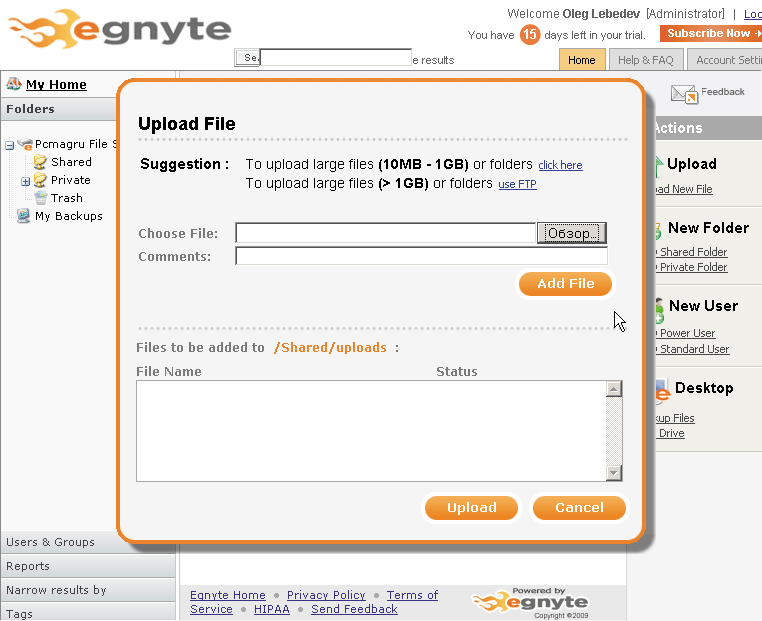The height and width of the screenshot is (621, 762).
Task: Open the Drive link under Desktop
Action: (671, 433)
